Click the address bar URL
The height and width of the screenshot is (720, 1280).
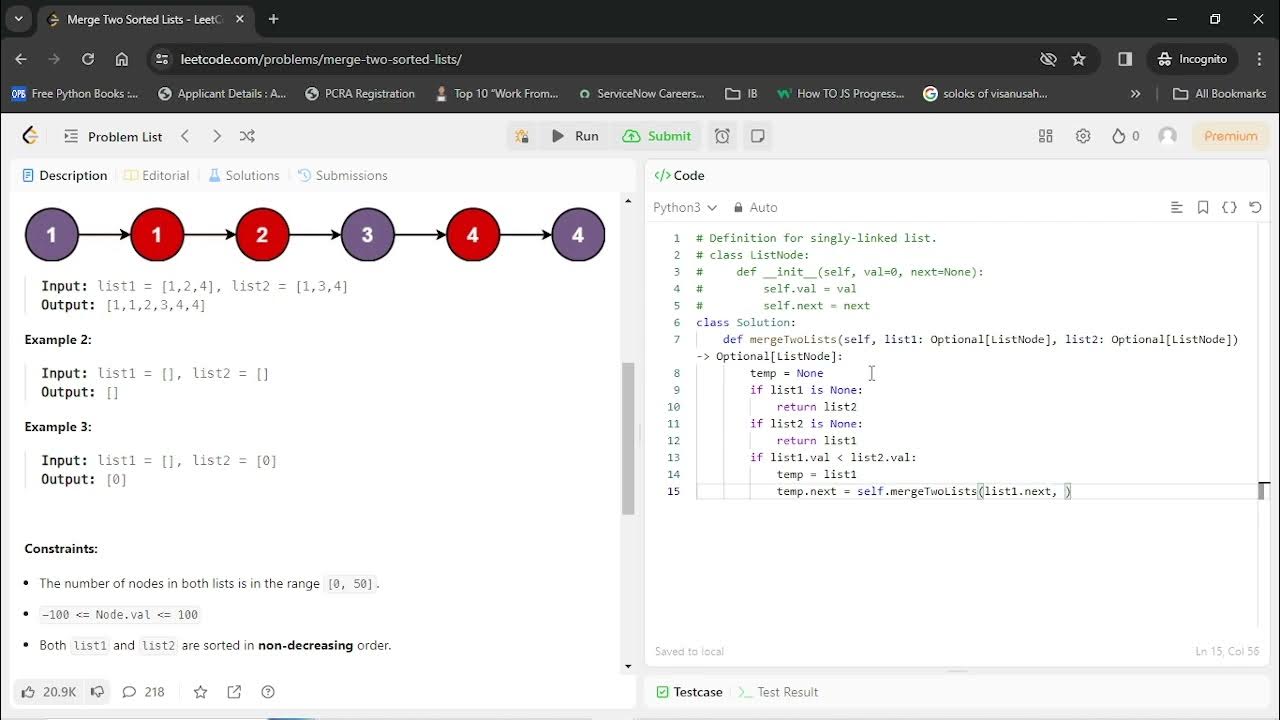(320, 59)
